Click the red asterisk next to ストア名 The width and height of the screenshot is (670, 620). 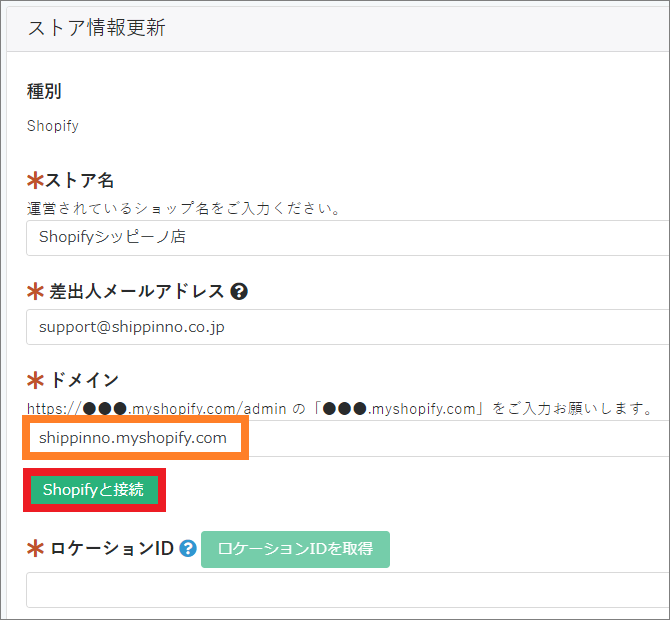coord(35,180)
